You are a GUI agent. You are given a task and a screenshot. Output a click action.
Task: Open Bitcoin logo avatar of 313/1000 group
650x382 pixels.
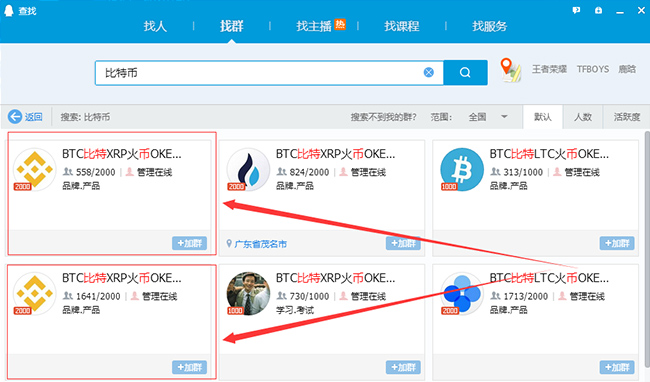(462, 169)
